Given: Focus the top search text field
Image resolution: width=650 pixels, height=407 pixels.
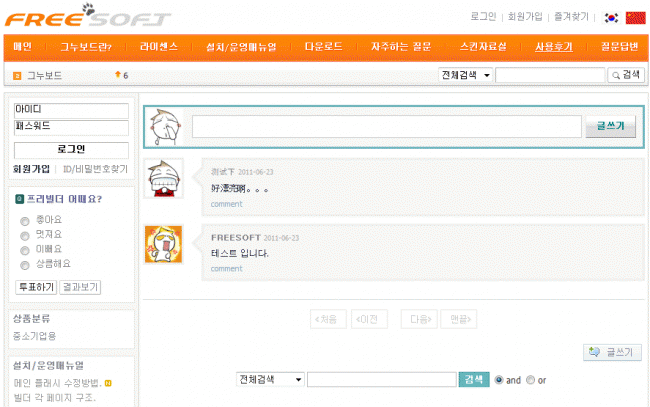Looking at the screenshot, I should point(550,75).
